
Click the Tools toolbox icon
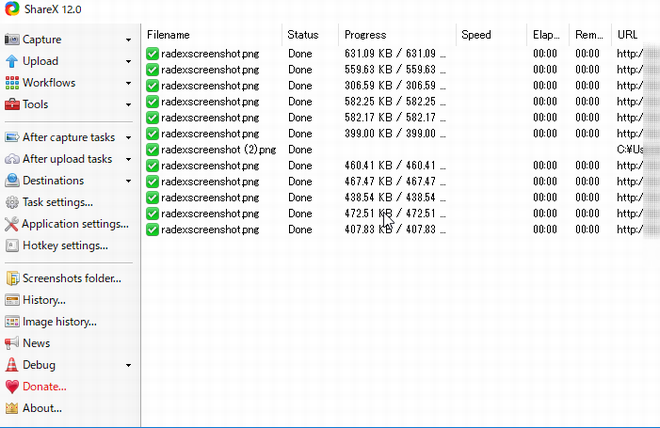(12, 104)
